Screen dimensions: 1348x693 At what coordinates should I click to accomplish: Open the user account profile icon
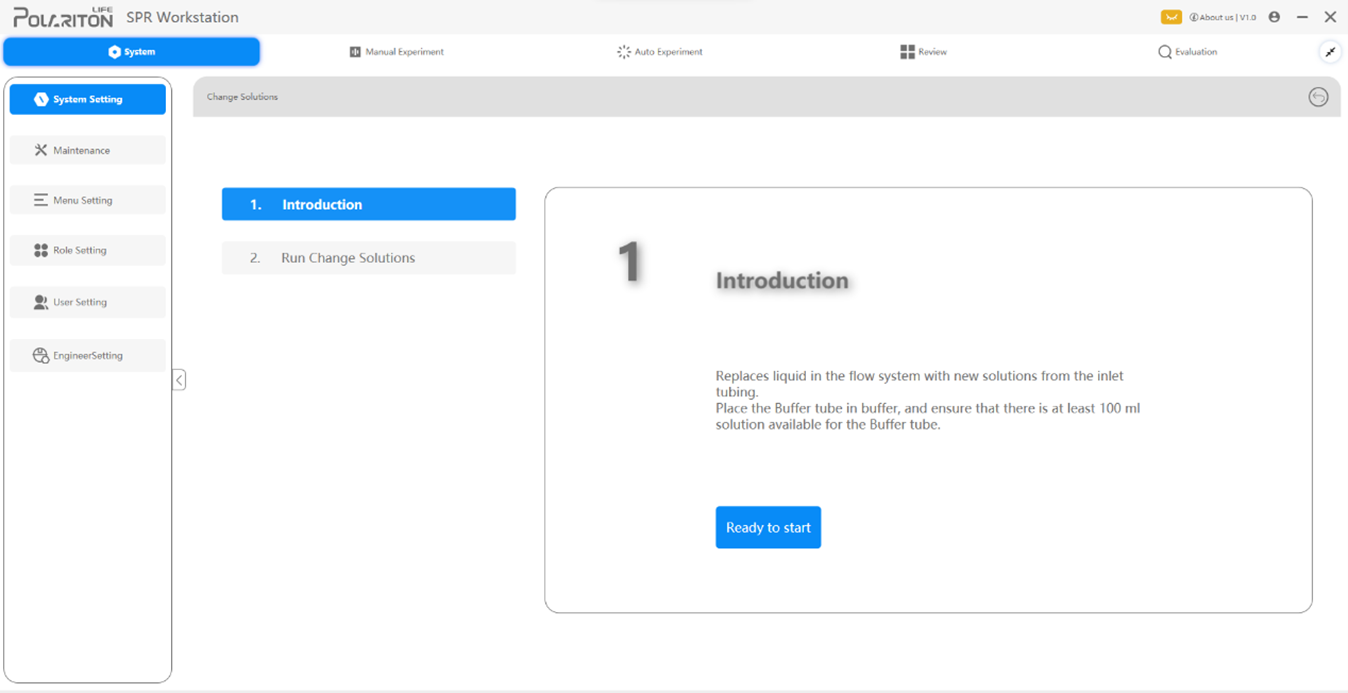pos(1274,17)
